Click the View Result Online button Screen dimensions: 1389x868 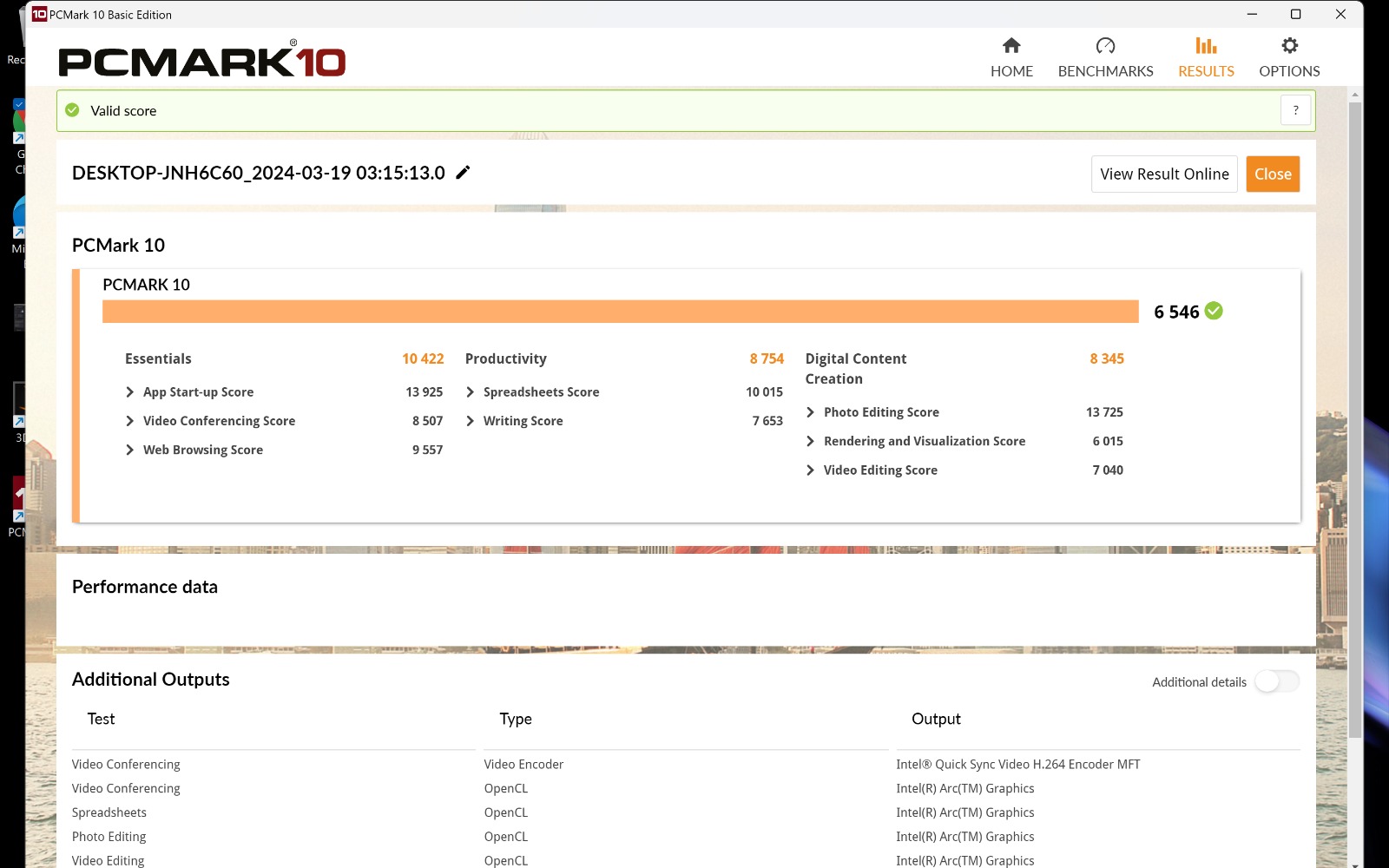(1163, 174)
